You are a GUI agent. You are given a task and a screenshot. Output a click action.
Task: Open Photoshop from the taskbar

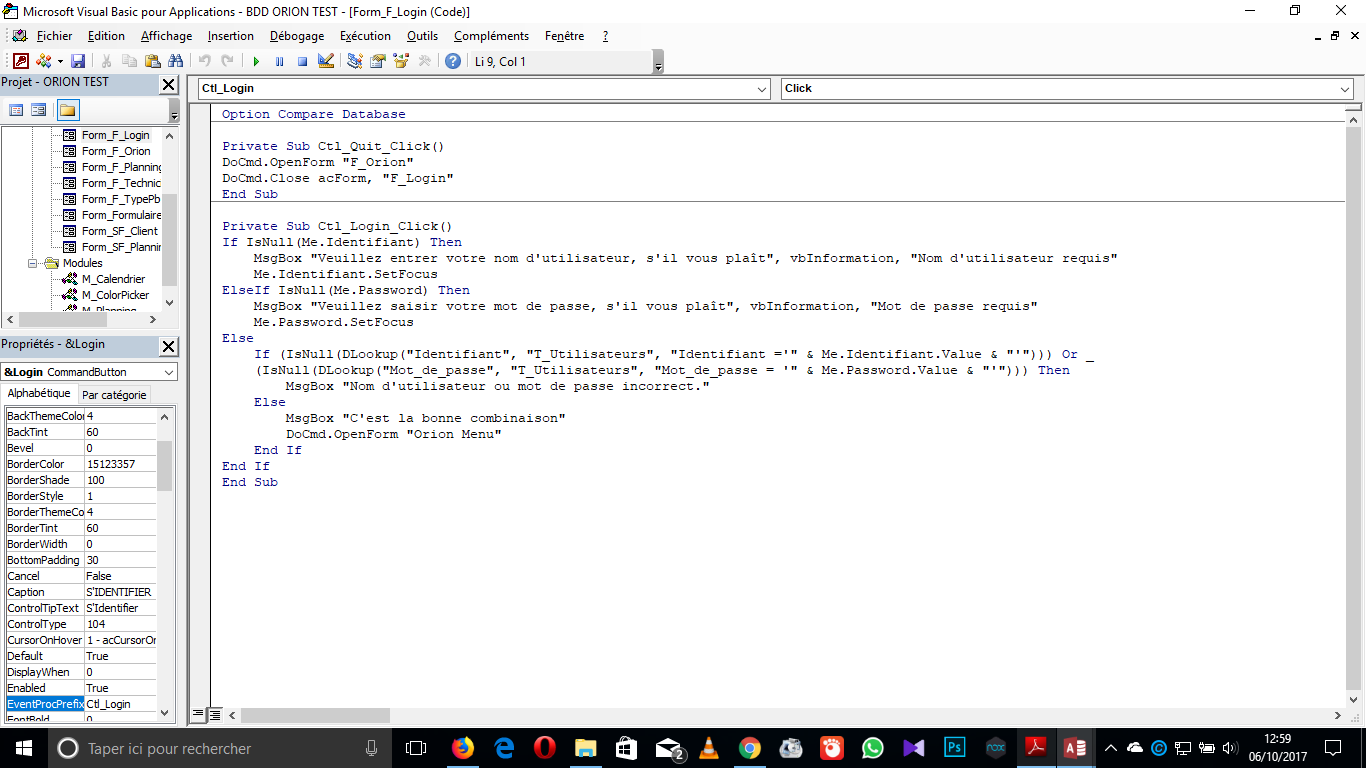point(954,748)
